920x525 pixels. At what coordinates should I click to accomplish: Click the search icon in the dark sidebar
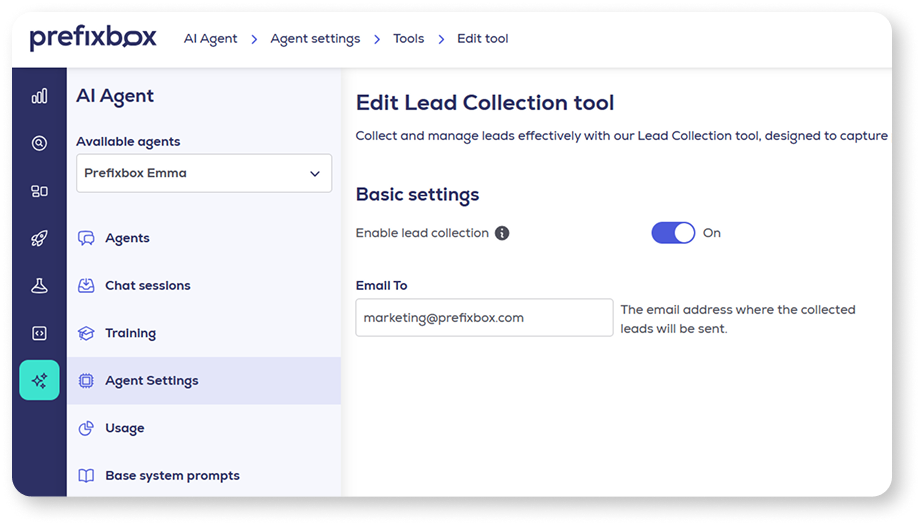click(x=39, y=143)
